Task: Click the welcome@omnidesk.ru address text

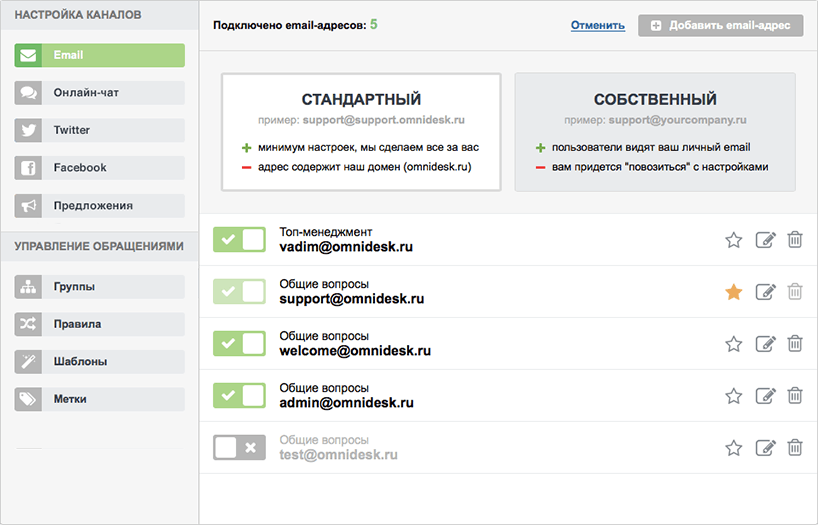Action: (355, 351)
